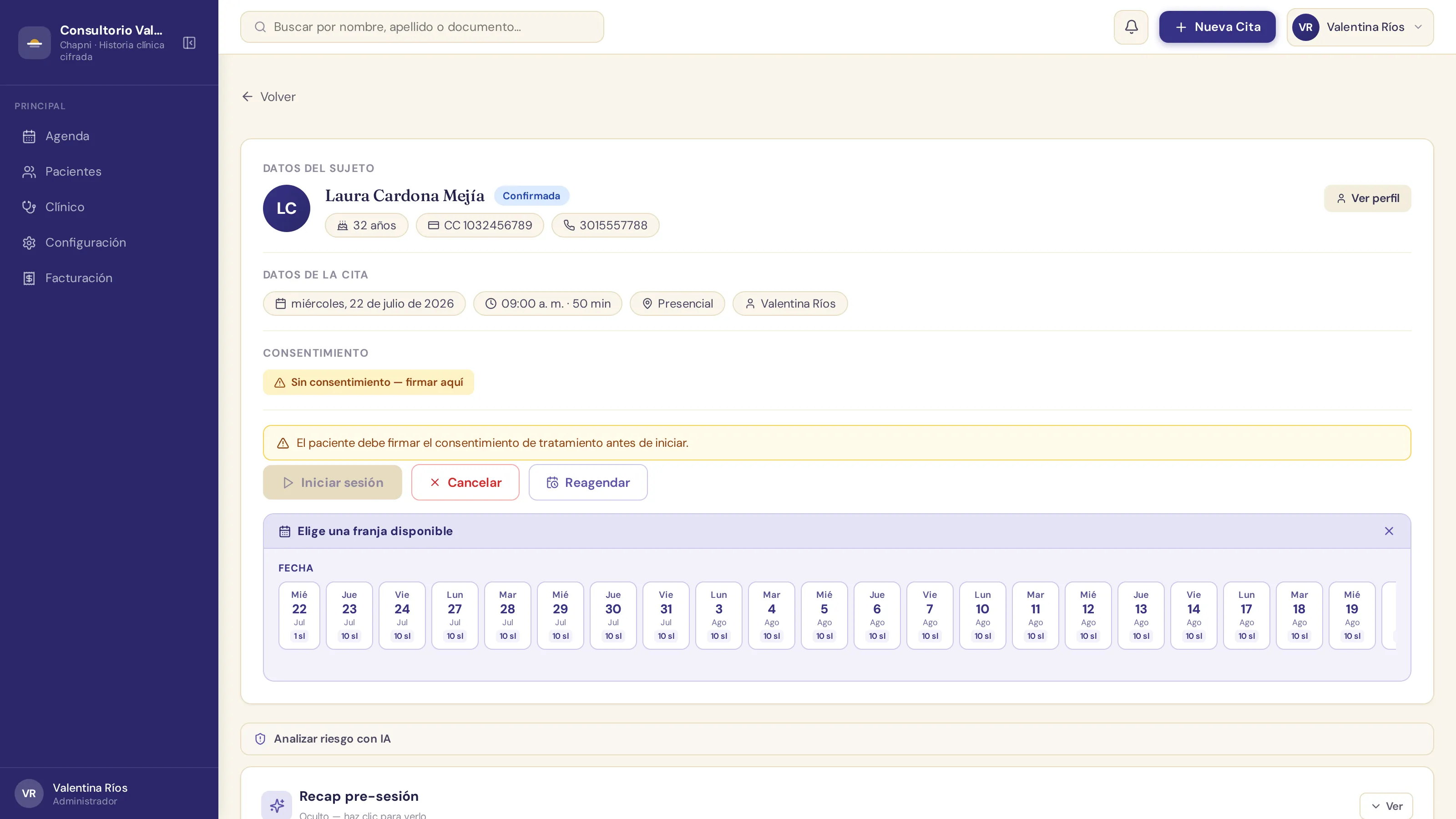Open notifications bell
The image size is (1456, 819).
click(1131, 27)
